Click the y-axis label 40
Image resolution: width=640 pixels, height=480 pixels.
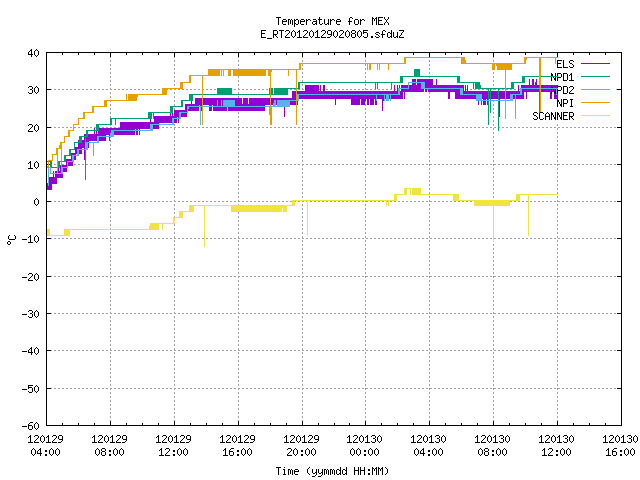(x=33, y=53)
